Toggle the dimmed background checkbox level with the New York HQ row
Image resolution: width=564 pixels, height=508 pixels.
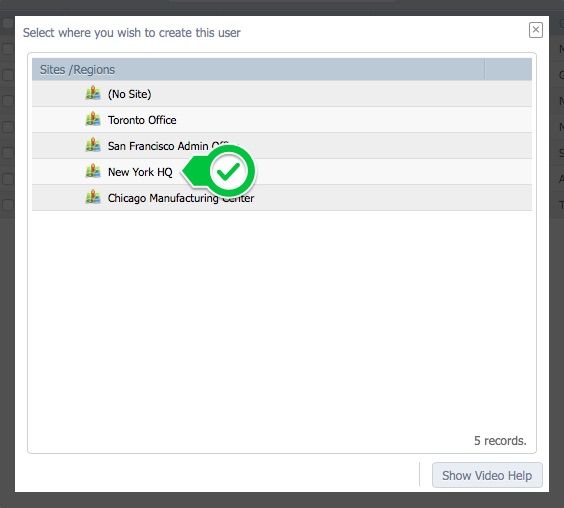8,178
